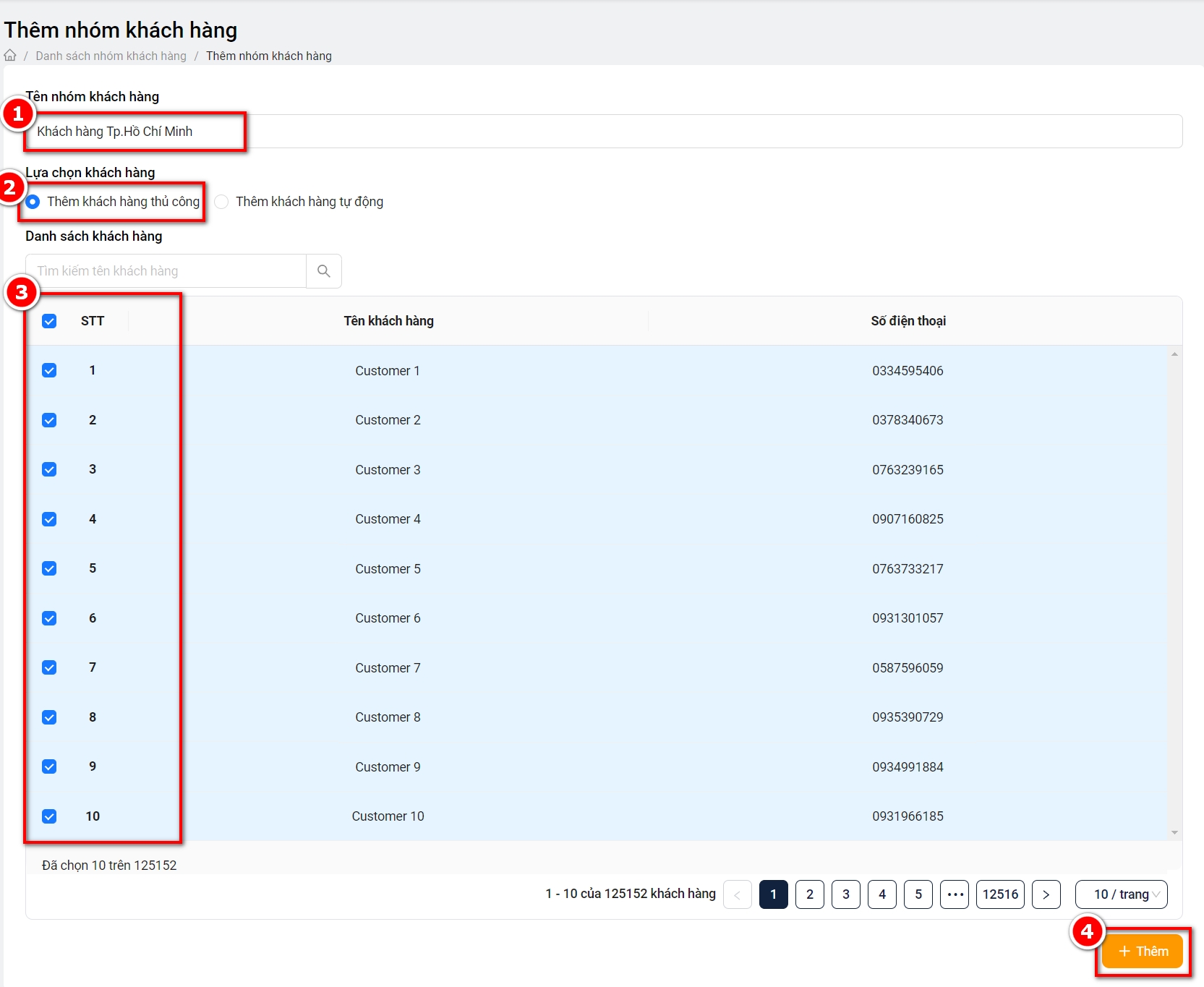Go to page 2
Image resolution: width=1204 pixels, height=987 pixels.
coord(809,894)
